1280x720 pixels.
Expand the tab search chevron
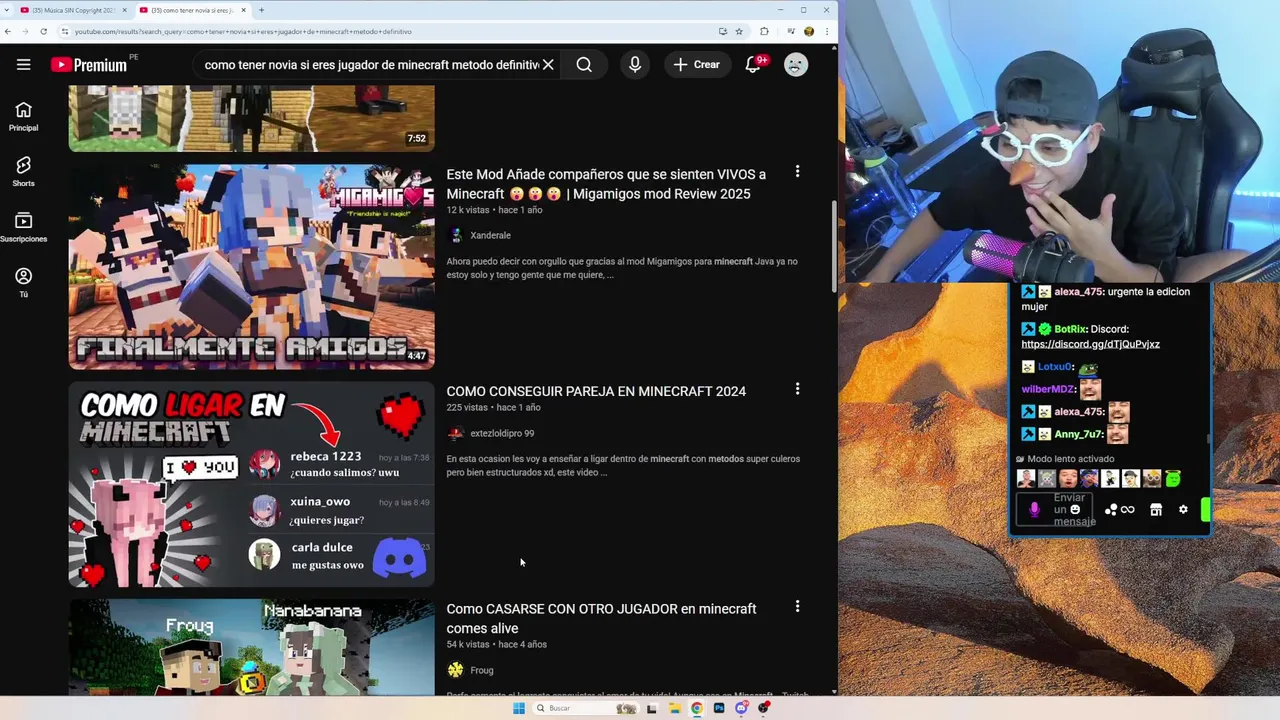click(8, 10)
